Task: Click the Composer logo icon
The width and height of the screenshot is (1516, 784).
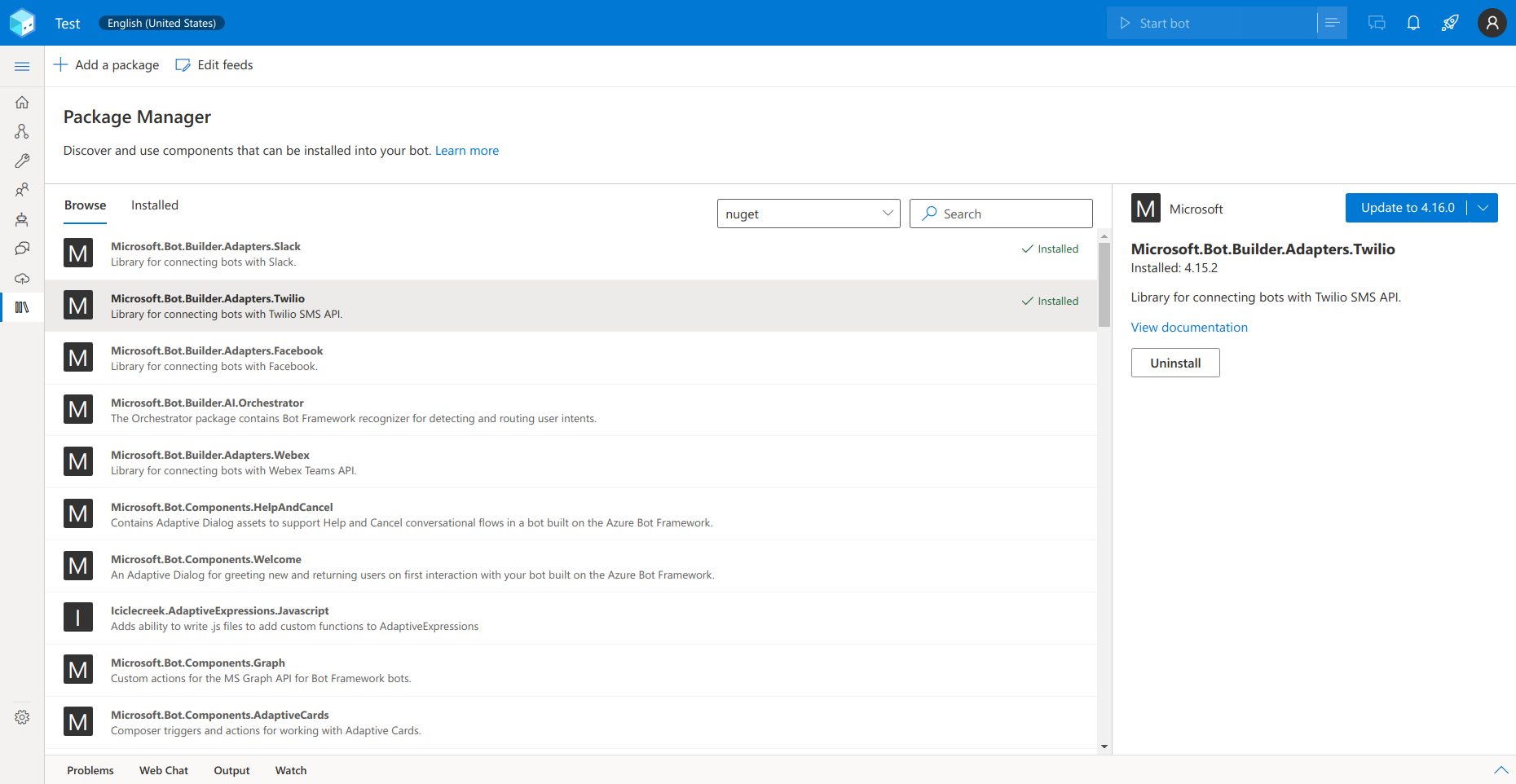Action: click(x=22, y=23)
